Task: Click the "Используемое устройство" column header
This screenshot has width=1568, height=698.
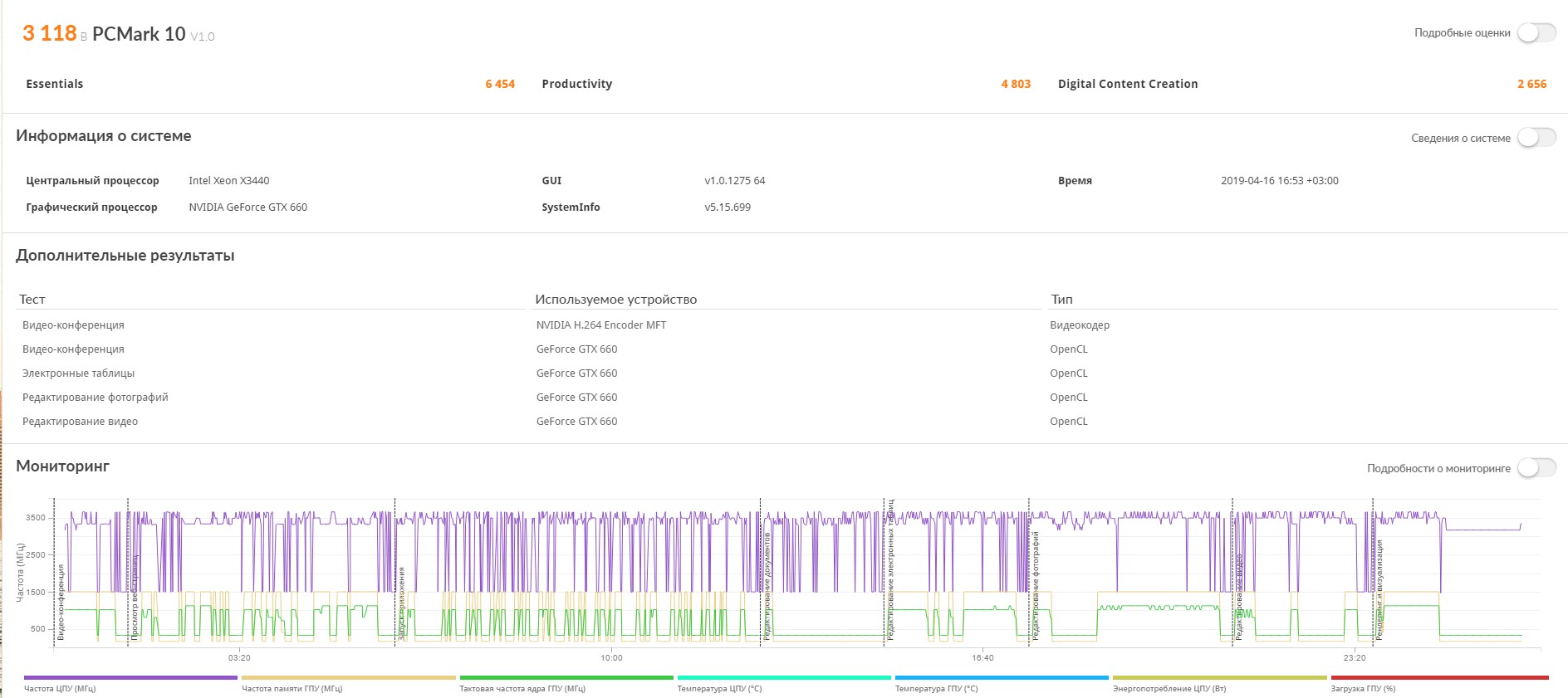Action: (x=615, y=300)
